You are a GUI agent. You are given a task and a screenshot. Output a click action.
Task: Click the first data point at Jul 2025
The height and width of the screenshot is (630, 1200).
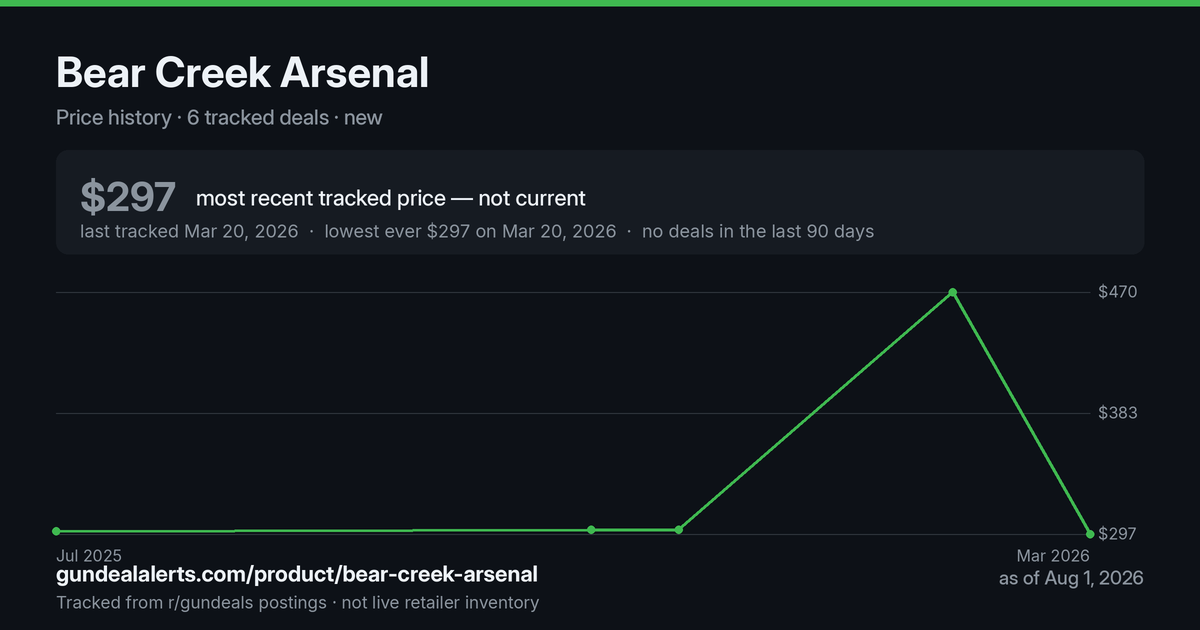coord(56,531)
